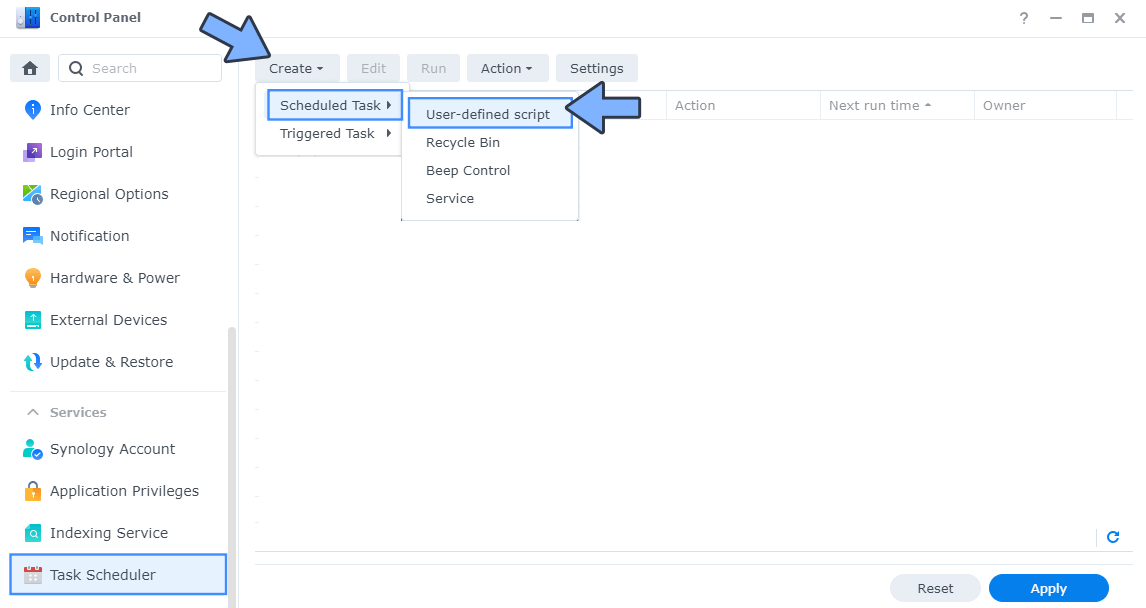
Task: Open the Action dropdown
Action: coord(506,68)
